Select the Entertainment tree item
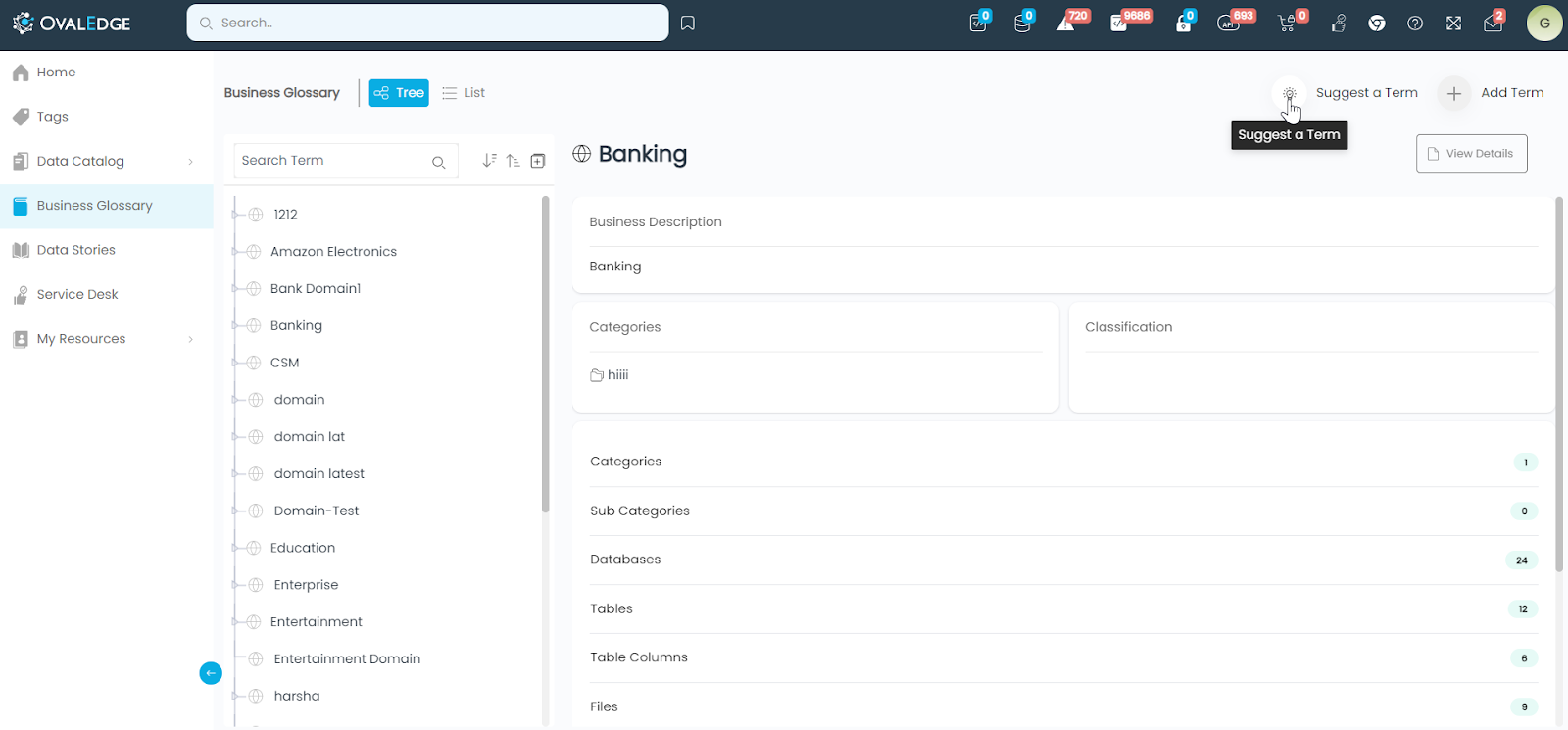This screenshot has width=1568, height=730. 316,622
